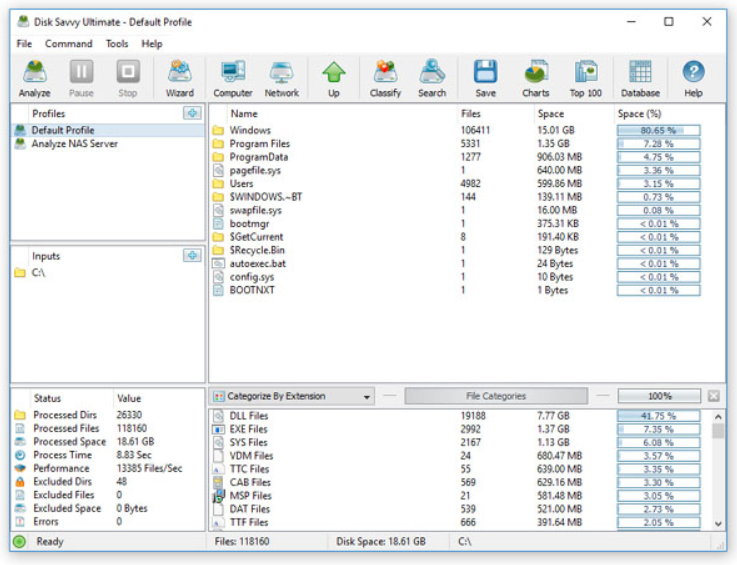Click the 80.65 % Windows space bar
737x565 pixels.
659,130
